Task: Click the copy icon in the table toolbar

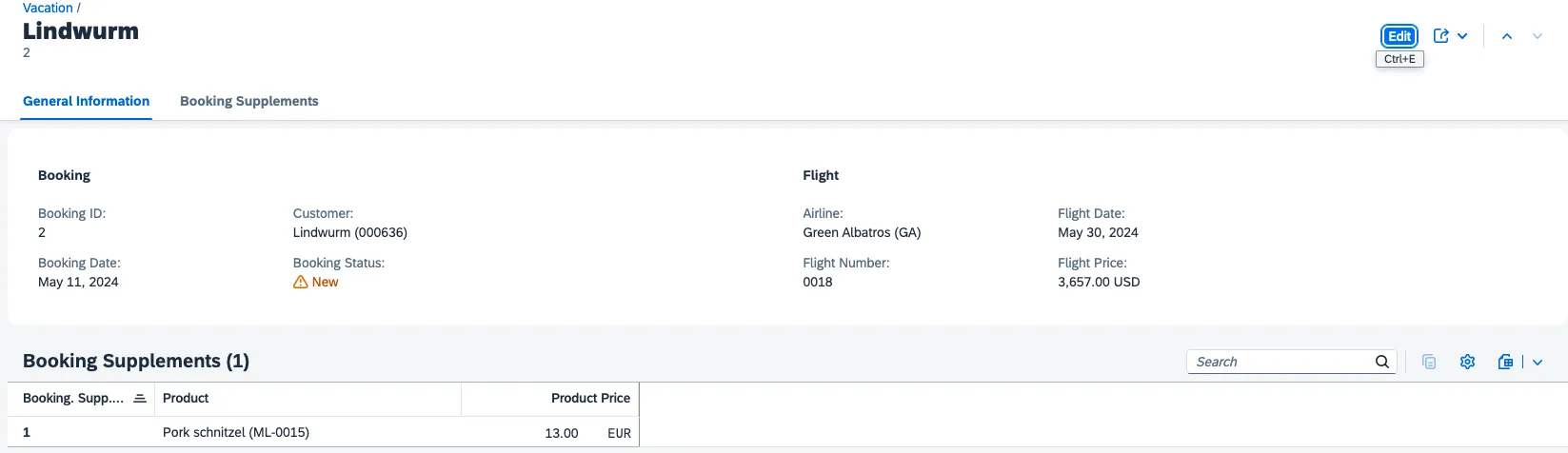Action: (1429, 362)
